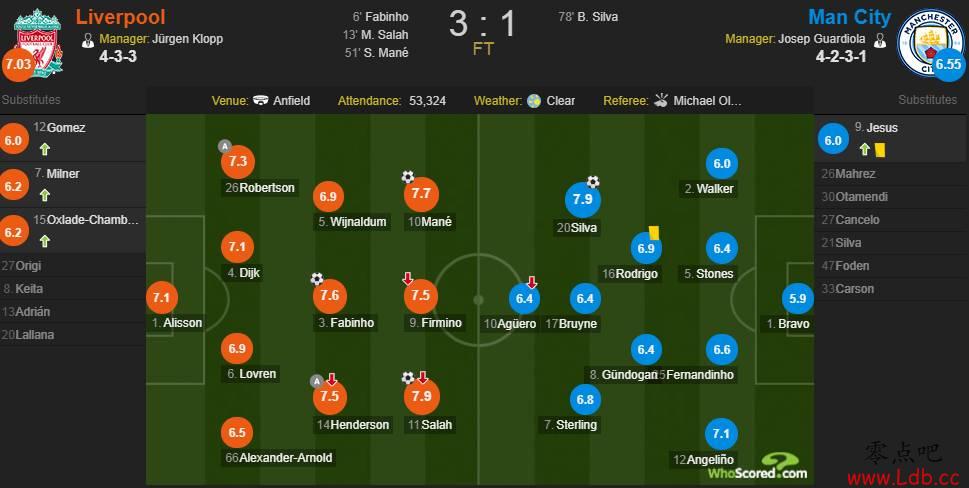The height and width of the screenshot is (488, 969).
Task: Click the yellow card above Rodrigo
Action: tap(653, 232)
